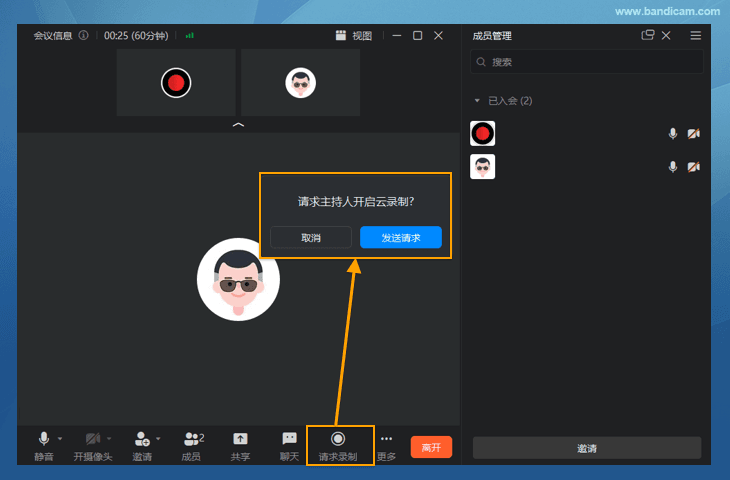Select the sunglasses avatar member row

point(587,167)
